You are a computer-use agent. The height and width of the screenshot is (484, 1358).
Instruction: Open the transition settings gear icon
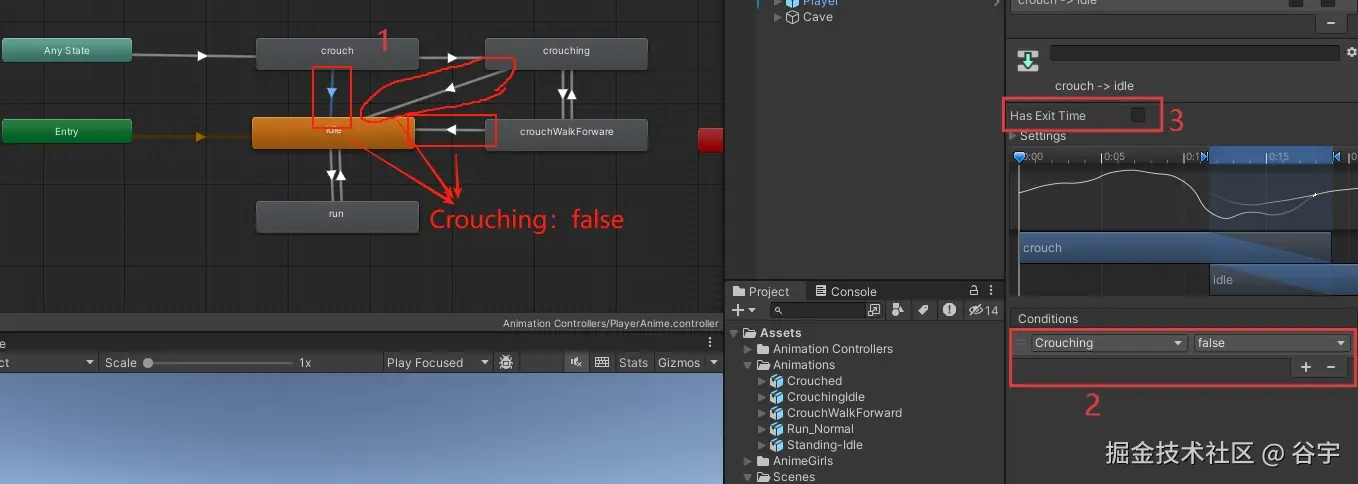1352,52
